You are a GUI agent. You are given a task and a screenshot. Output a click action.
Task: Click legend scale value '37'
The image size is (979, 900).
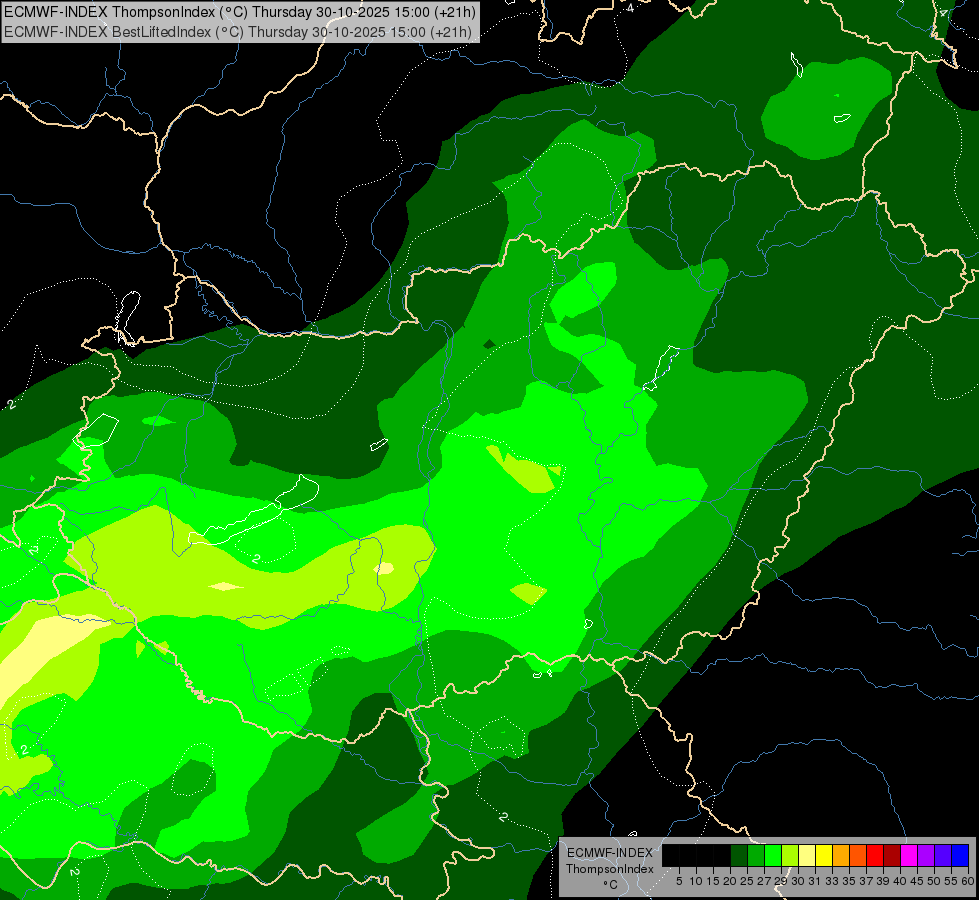pyautogui.click(x=866, y=881)
